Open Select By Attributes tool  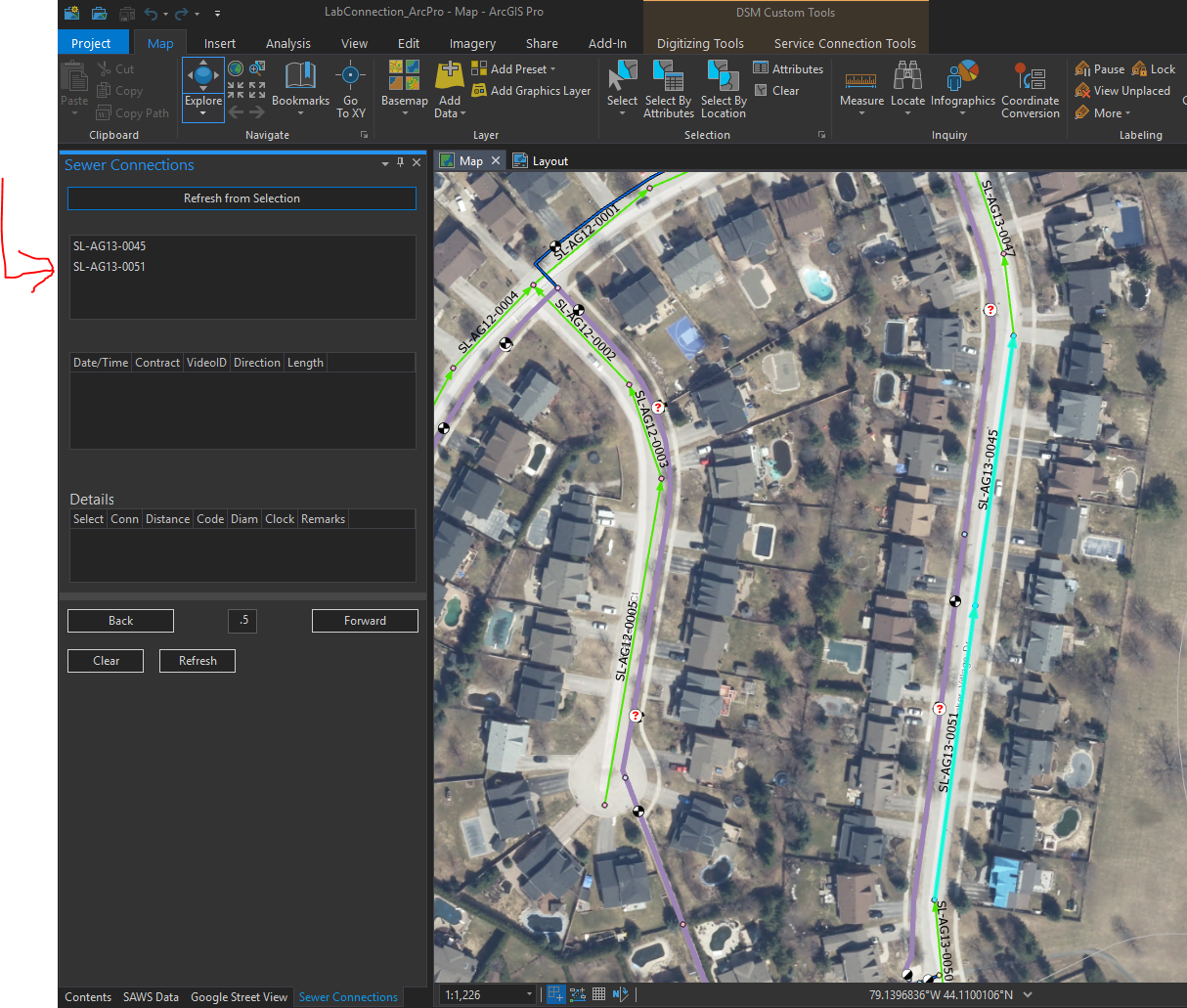[x=668, y=76]
